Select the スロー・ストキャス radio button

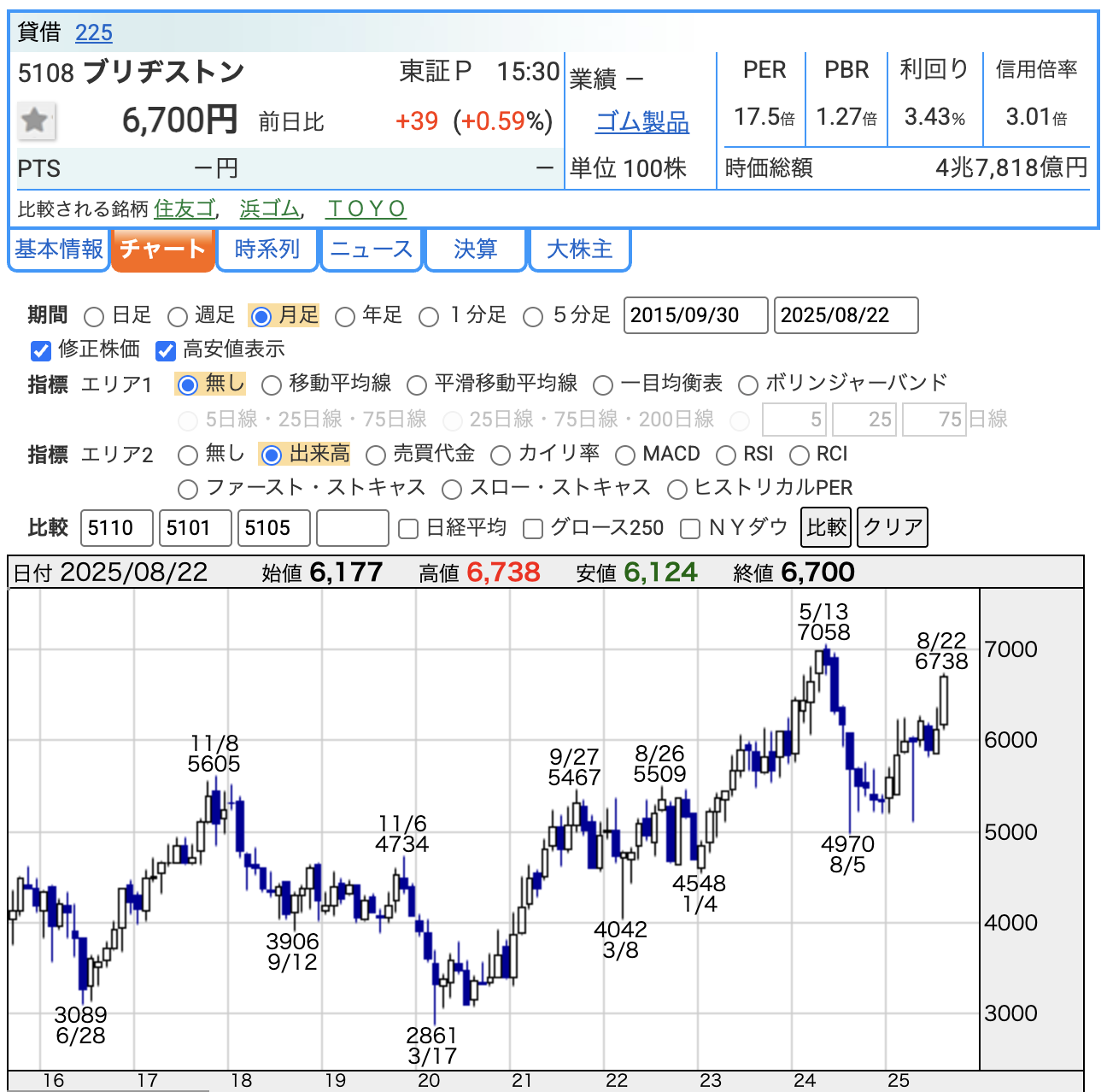pos(452,490)
